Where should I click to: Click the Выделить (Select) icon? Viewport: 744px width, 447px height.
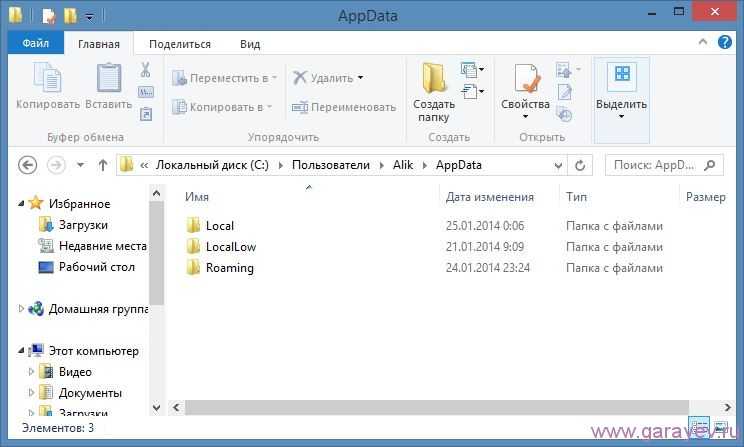[622, 74]
